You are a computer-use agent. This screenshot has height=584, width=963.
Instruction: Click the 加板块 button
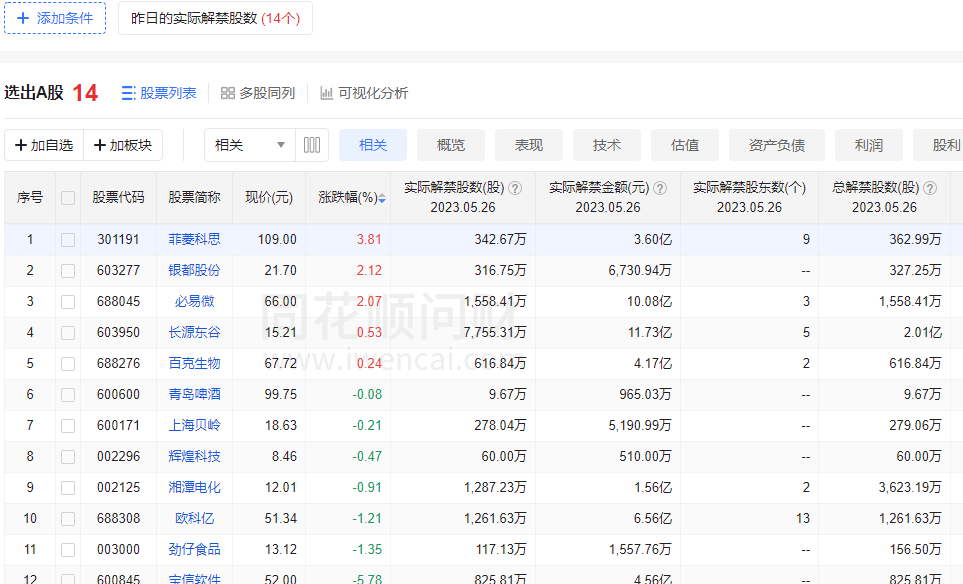coord(123,145)
